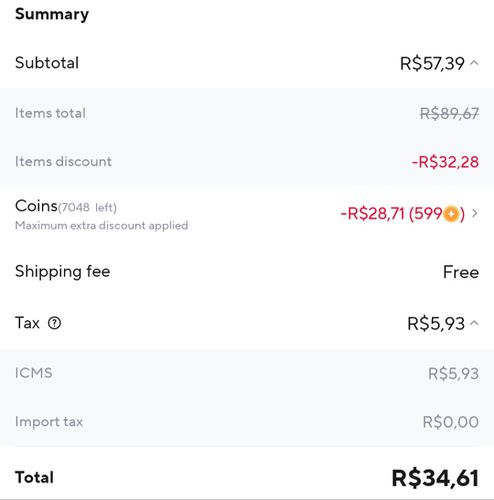
Task: Click the '7048 left' coins balance text
Action: [88, 208]
